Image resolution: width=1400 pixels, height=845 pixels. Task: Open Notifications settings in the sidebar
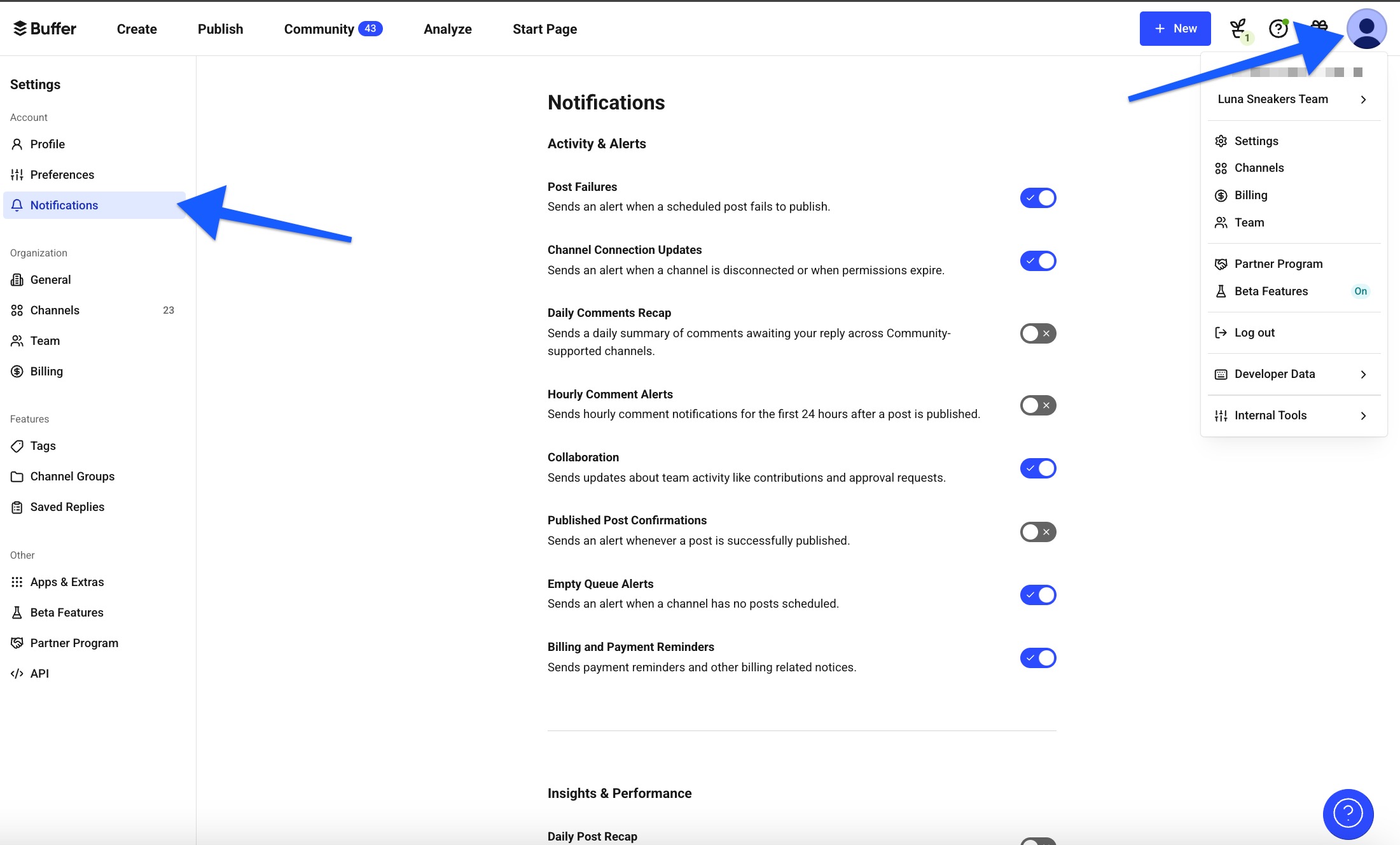(x=64, y=205)
